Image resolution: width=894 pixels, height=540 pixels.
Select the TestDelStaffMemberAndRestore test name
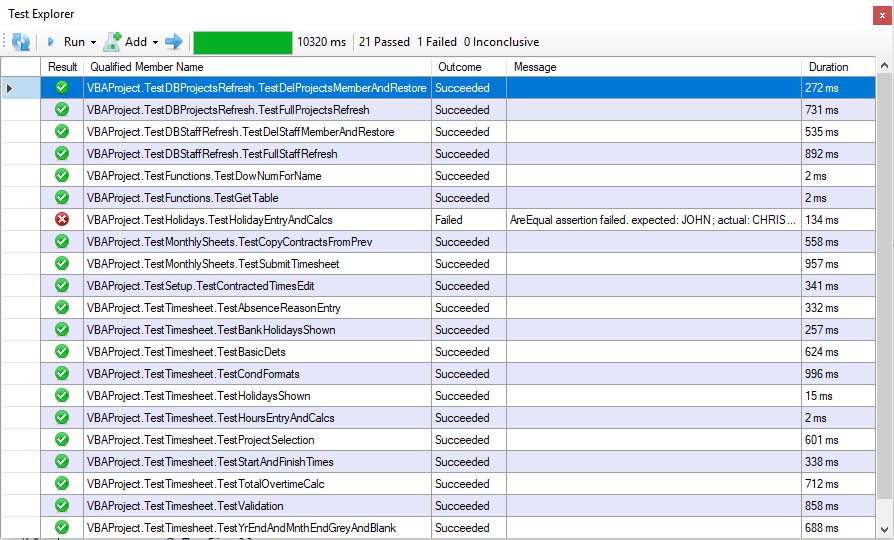point(241,132)
